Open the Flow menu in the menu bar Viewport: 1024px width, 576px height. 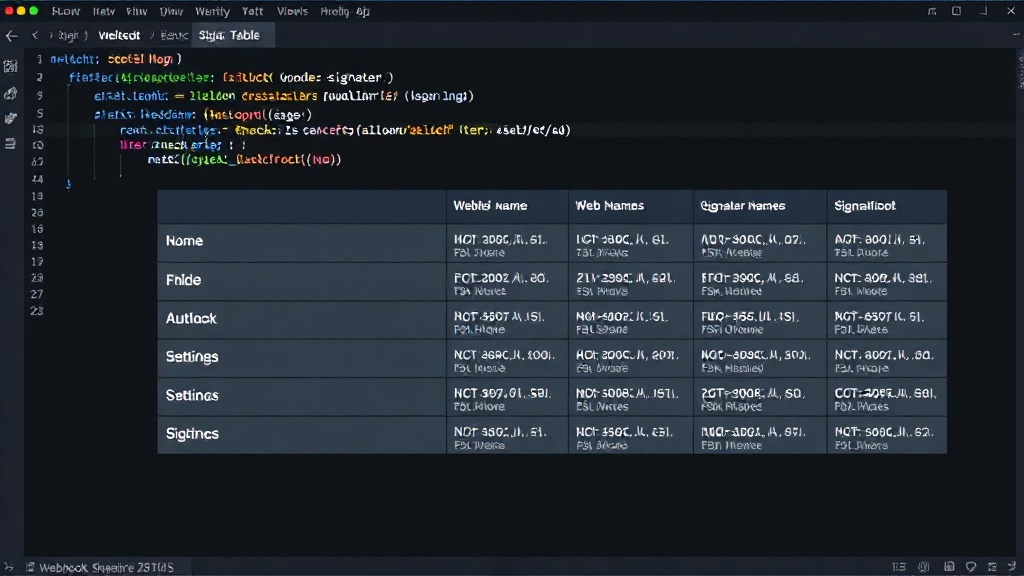(x=66, y=11)
